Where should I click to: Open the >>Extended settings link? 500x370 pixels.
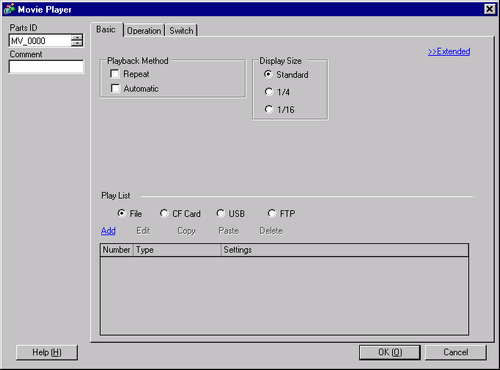click(449, 52)
